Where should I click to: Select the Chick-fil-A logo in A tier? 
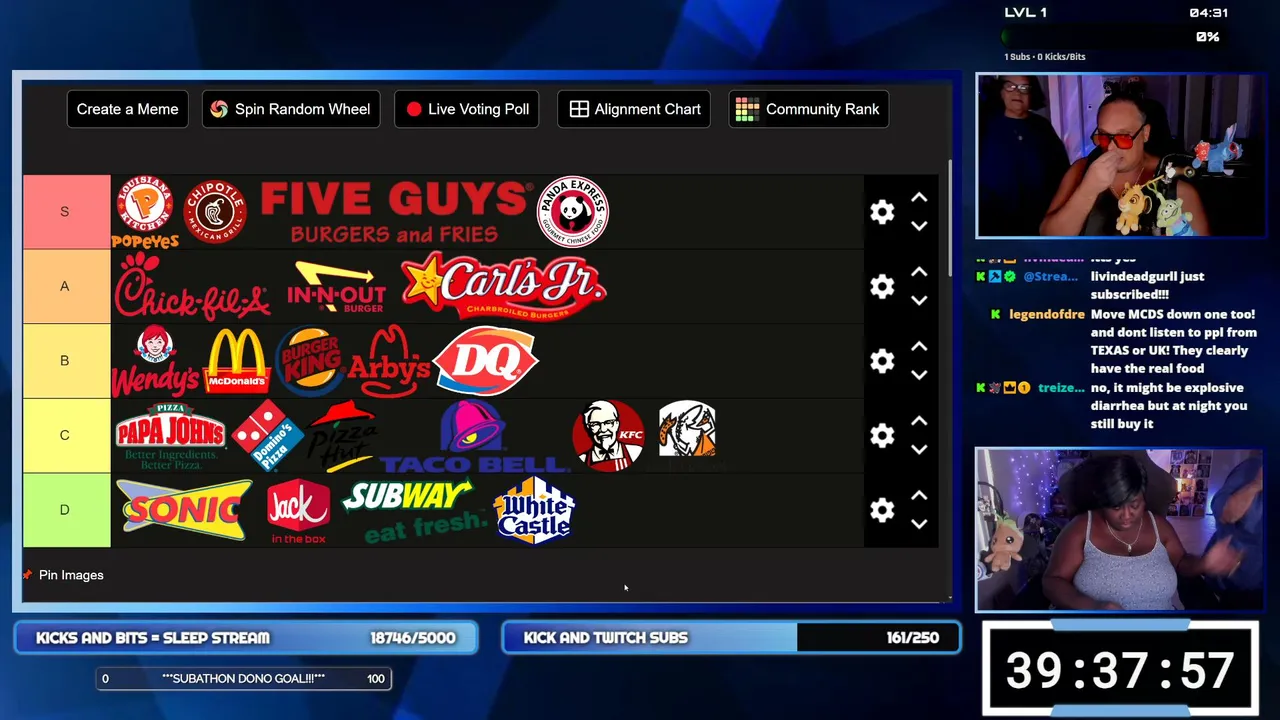pyautogui.click(x=192, y=287)
